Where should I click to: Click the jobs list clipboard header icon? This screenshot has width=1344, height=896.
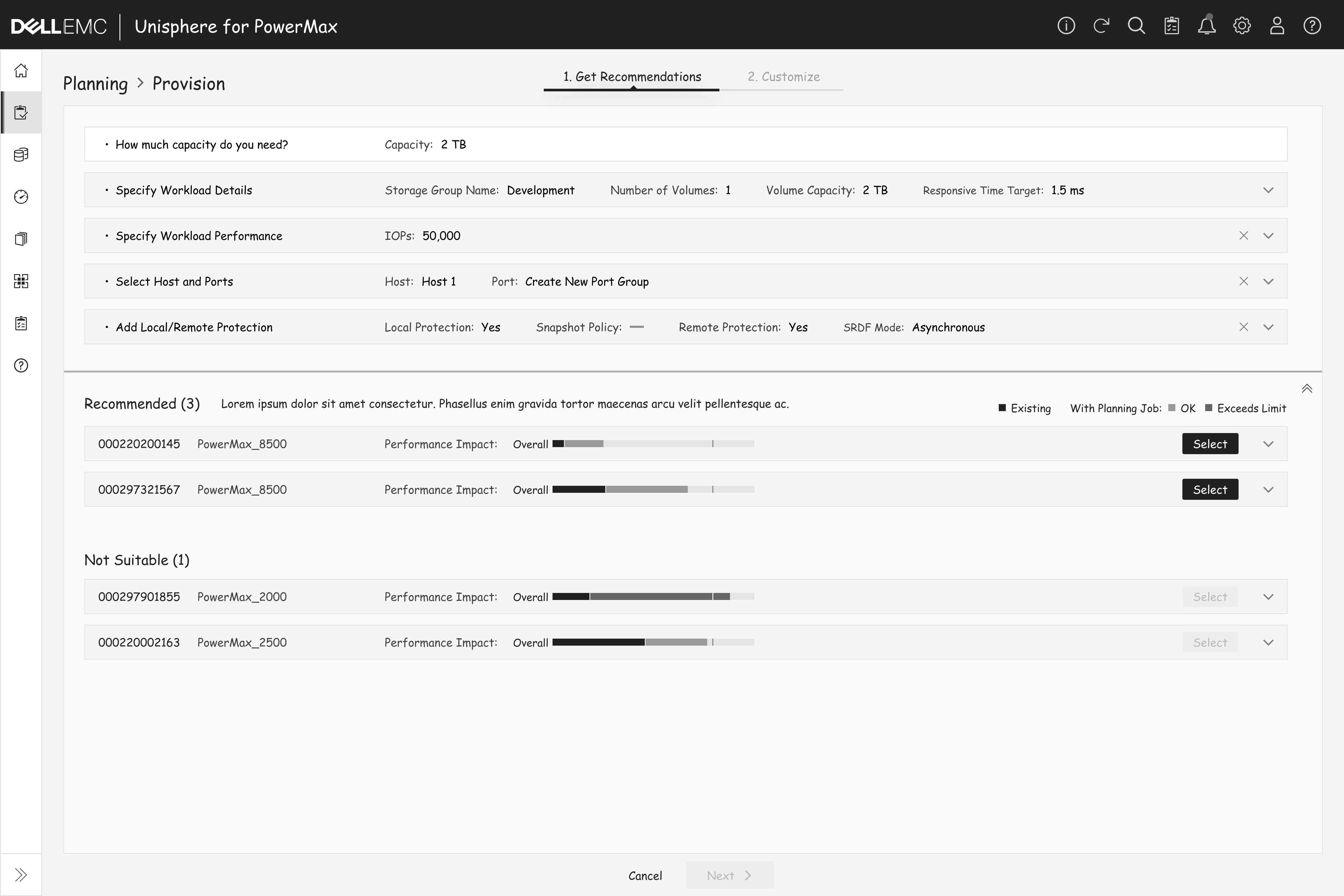[x=1172, y=26]
